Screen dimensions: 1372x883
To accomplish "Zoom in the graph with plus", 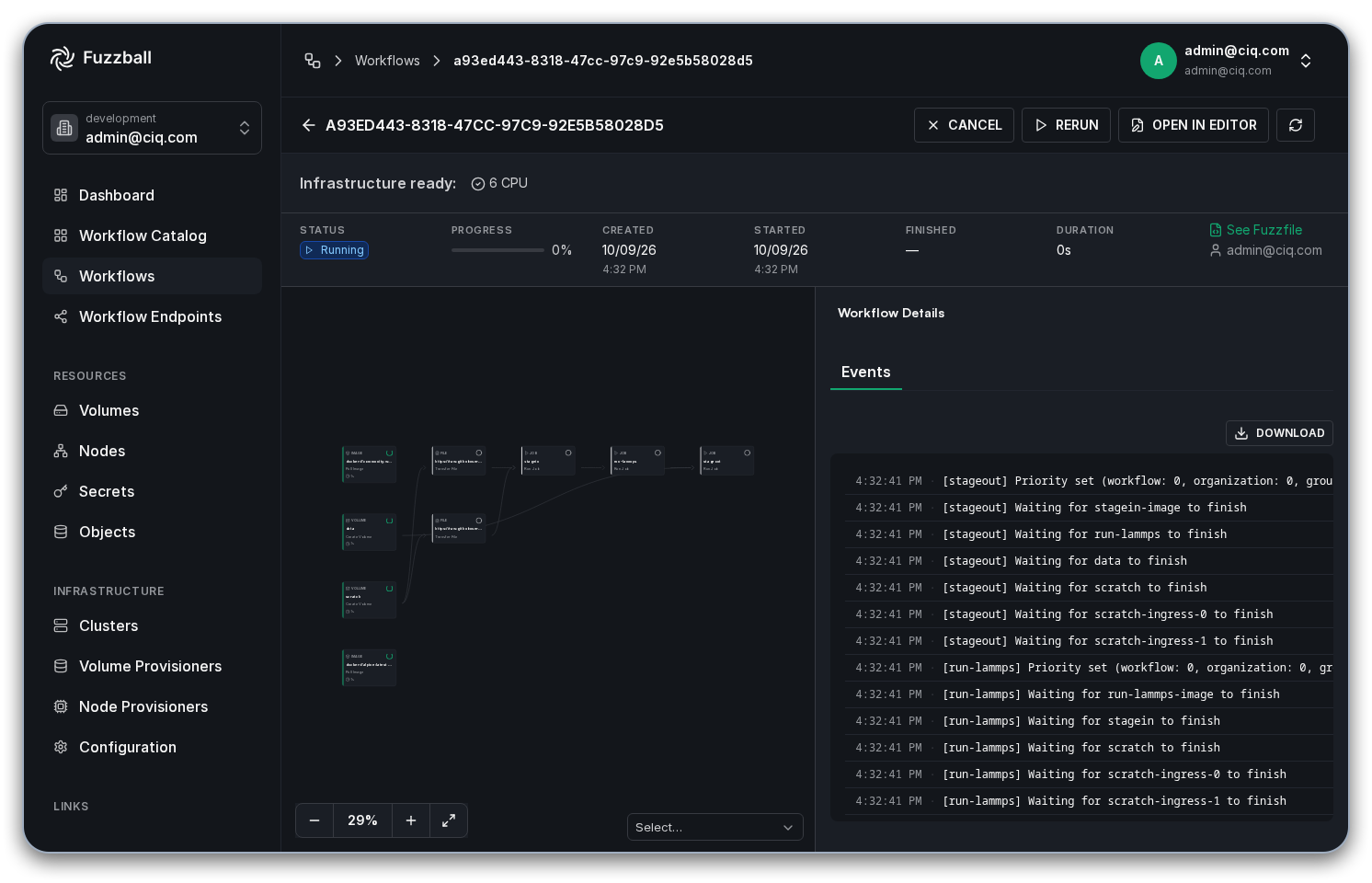I will click(x=411, y=820).
